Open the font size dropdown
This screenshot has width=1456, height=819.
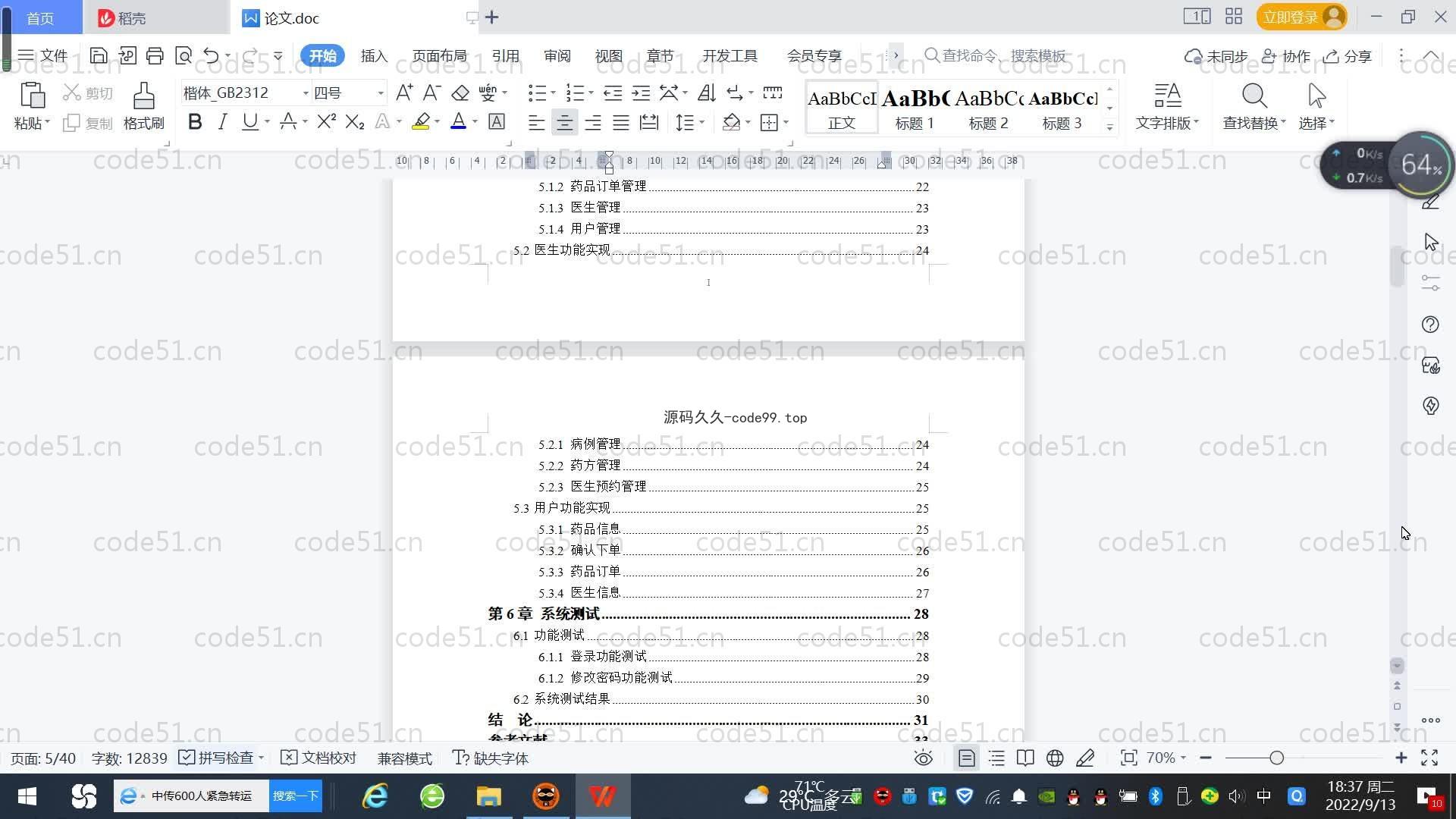381,93
